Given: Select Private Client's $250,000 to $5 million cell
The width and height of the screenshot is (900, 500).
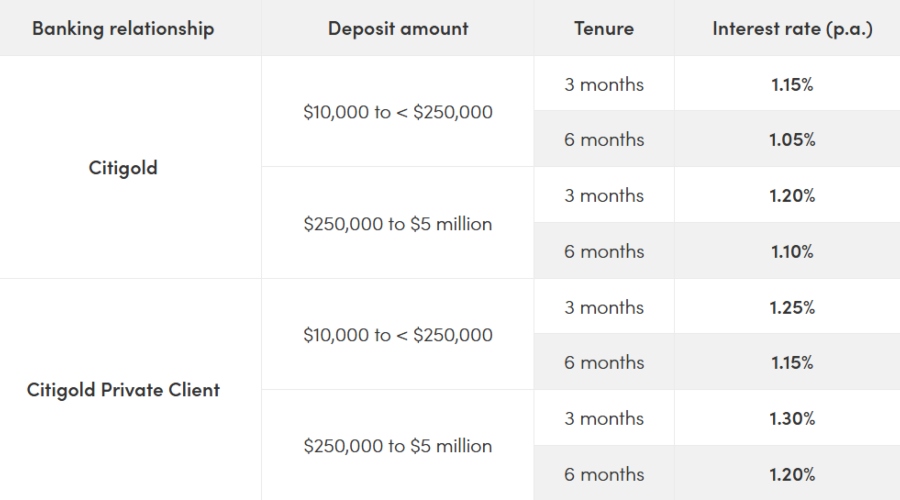Looking at the screenshot, I should [398, 446].
